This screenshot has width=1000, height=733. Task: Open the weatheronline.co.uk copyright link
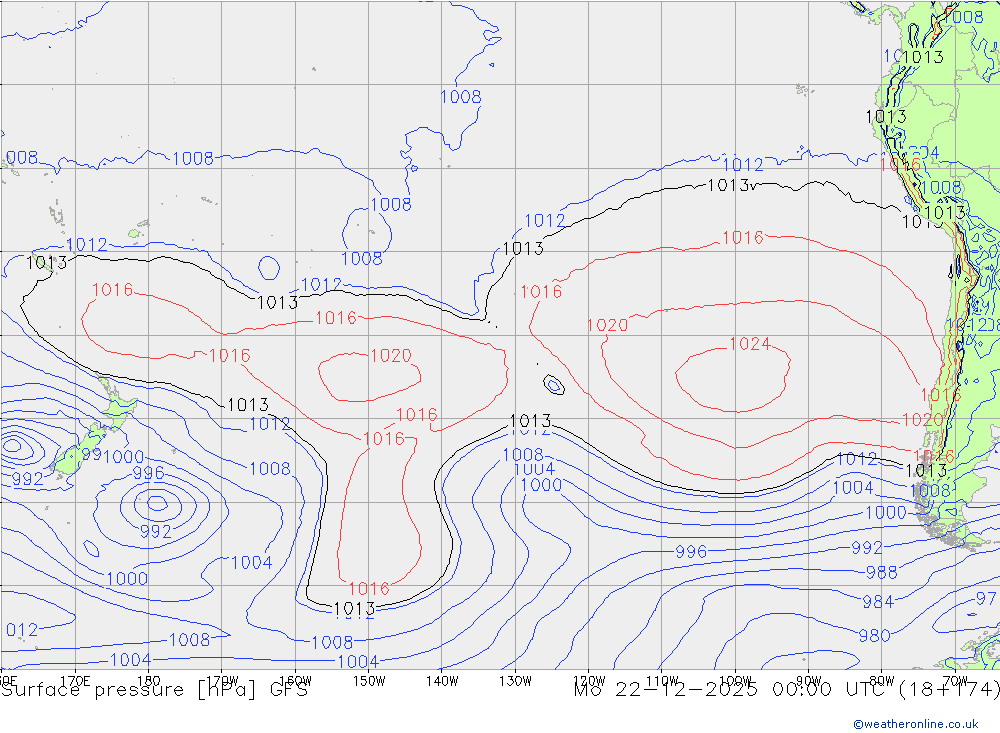916,724
